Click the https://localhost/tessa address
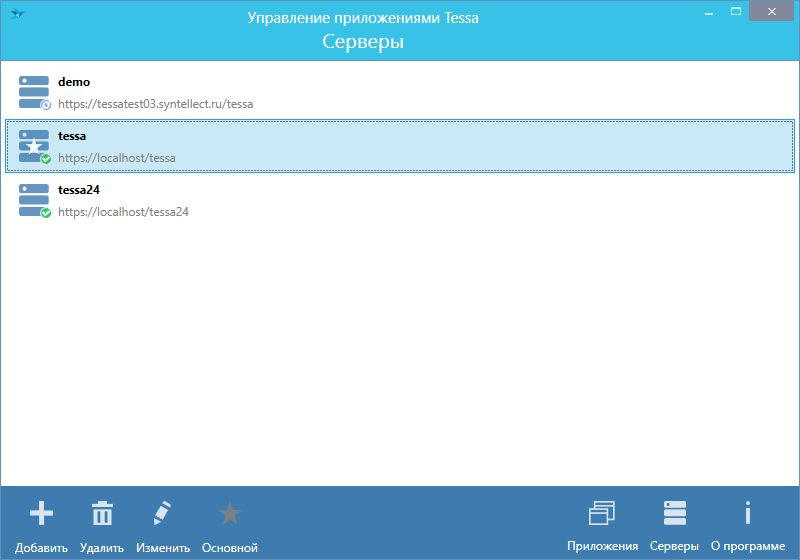This screenshot has width=800, height=560. coord(117,158)
